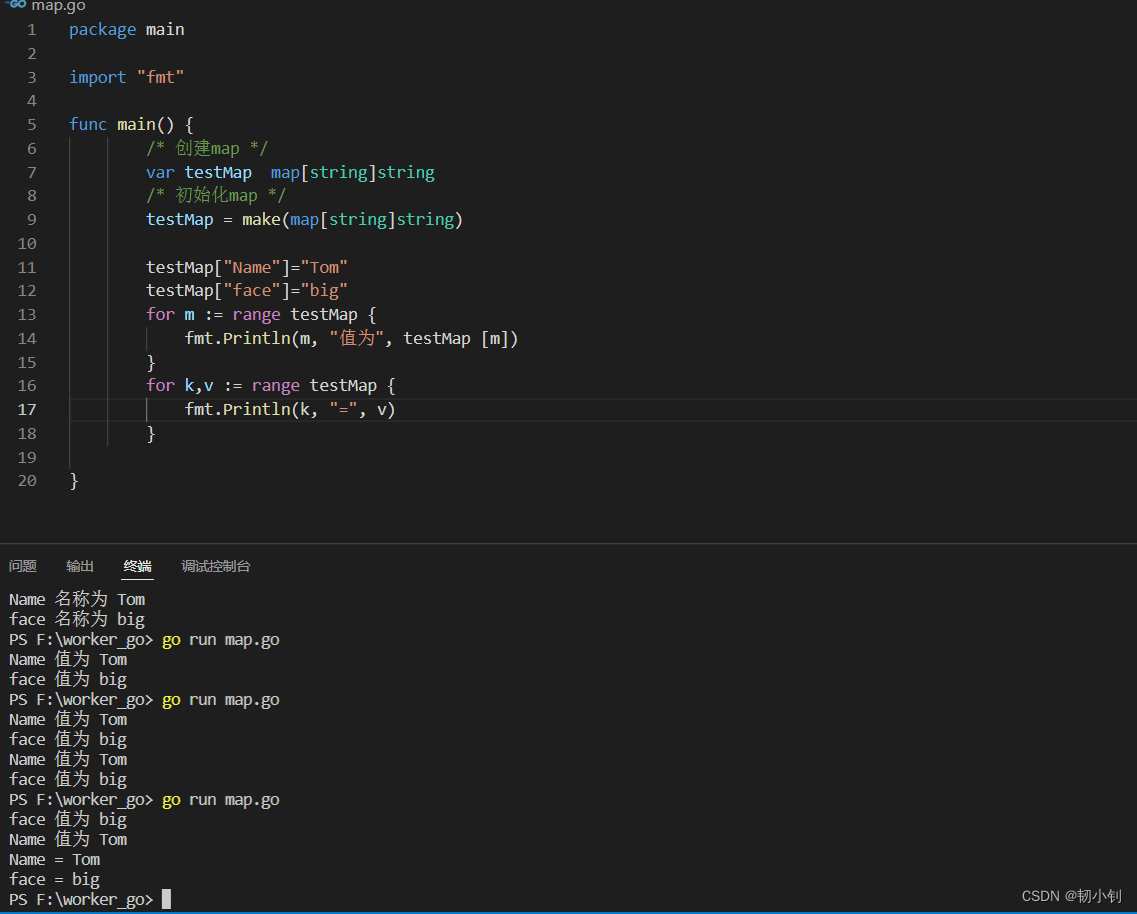Click the Go file icon in the map.go tab
The image size is (1137, 914).
[16, 5]
